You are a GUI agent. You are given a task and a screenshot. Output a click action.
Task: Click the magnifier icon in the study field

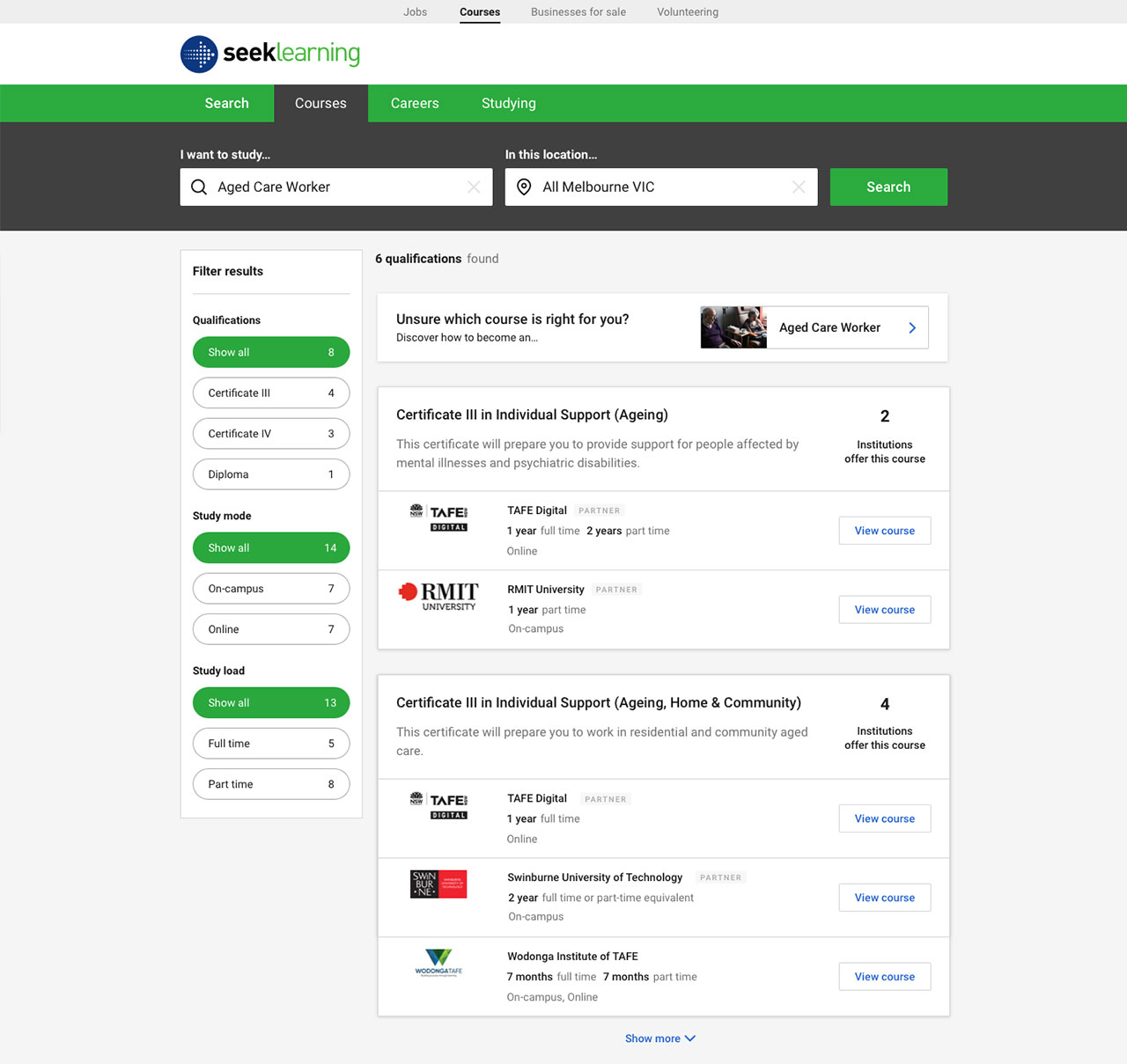(x=199, y=187)
